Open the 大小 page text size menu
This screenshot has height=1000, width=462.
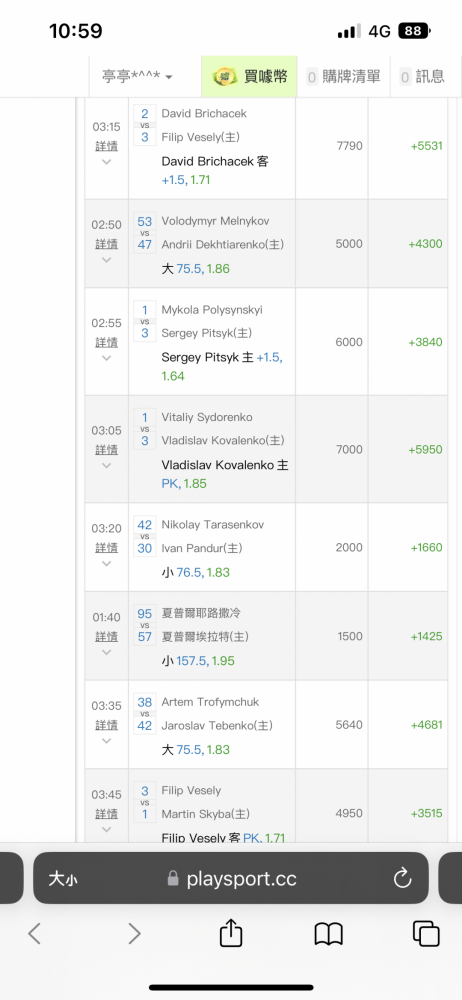pos(63,879)
